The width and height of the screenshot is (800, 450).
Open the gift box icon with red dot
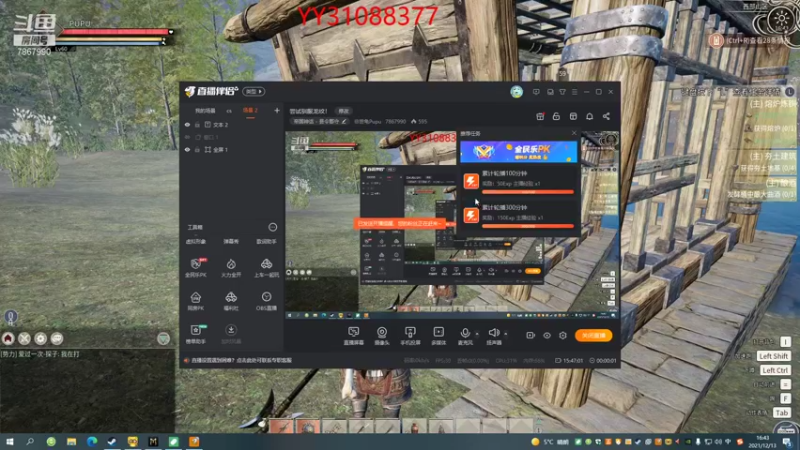coord(540,116)
